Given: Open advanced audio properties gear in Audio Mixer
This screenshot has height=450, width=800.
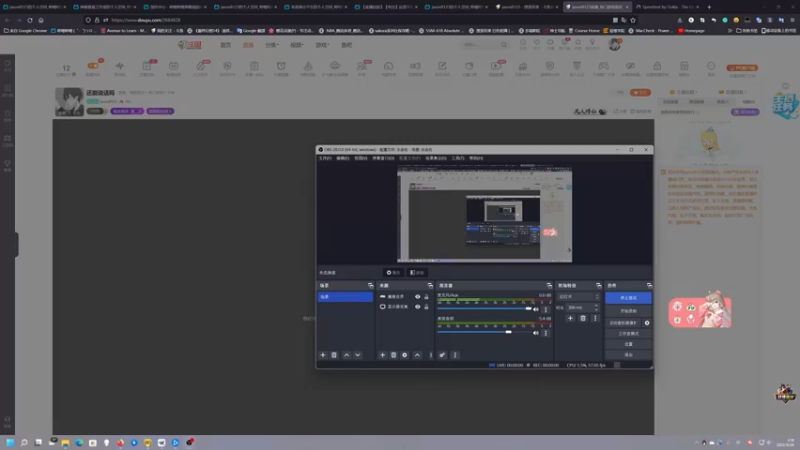Looking at the screenshot, I should pyautogui.click(x=442, y=355).
